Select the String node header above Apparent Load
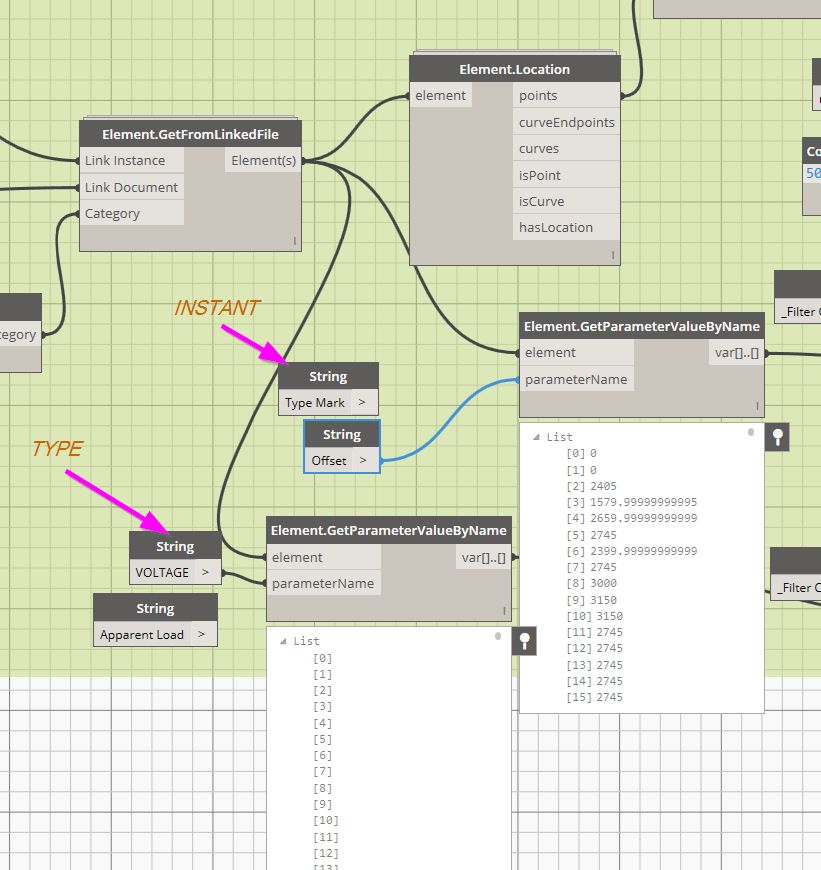Image resolution: width=821 pixels, height=870 pixels. point(155,609)
